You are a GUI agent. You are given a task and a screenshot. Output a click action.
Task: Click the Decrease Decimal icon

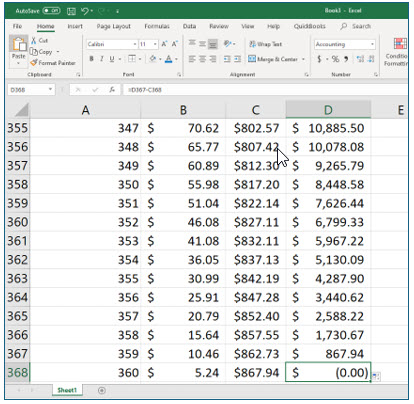click(371, 59)
